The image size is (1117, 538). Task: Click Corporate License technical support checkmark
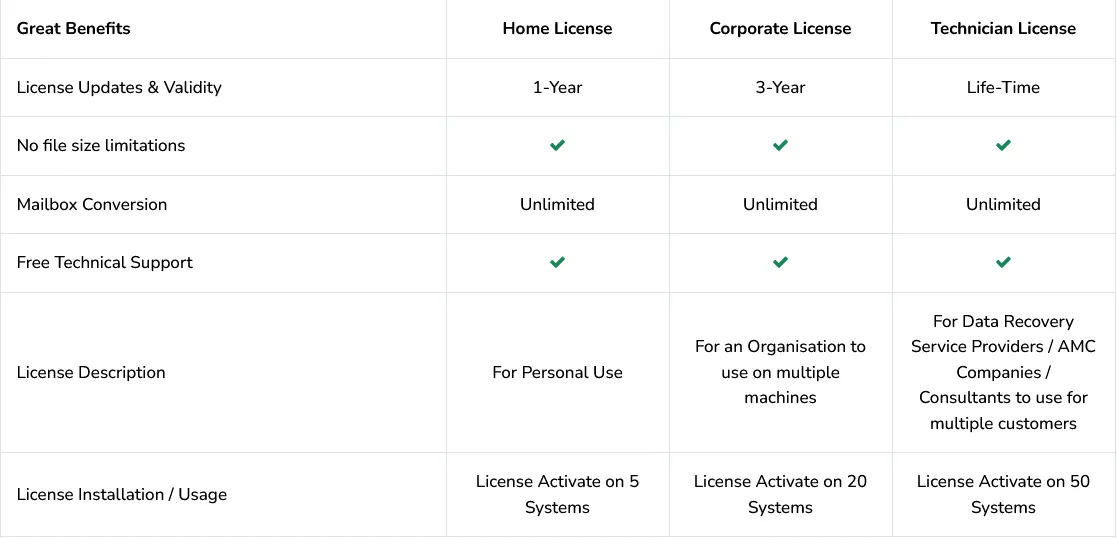[780, 263]
